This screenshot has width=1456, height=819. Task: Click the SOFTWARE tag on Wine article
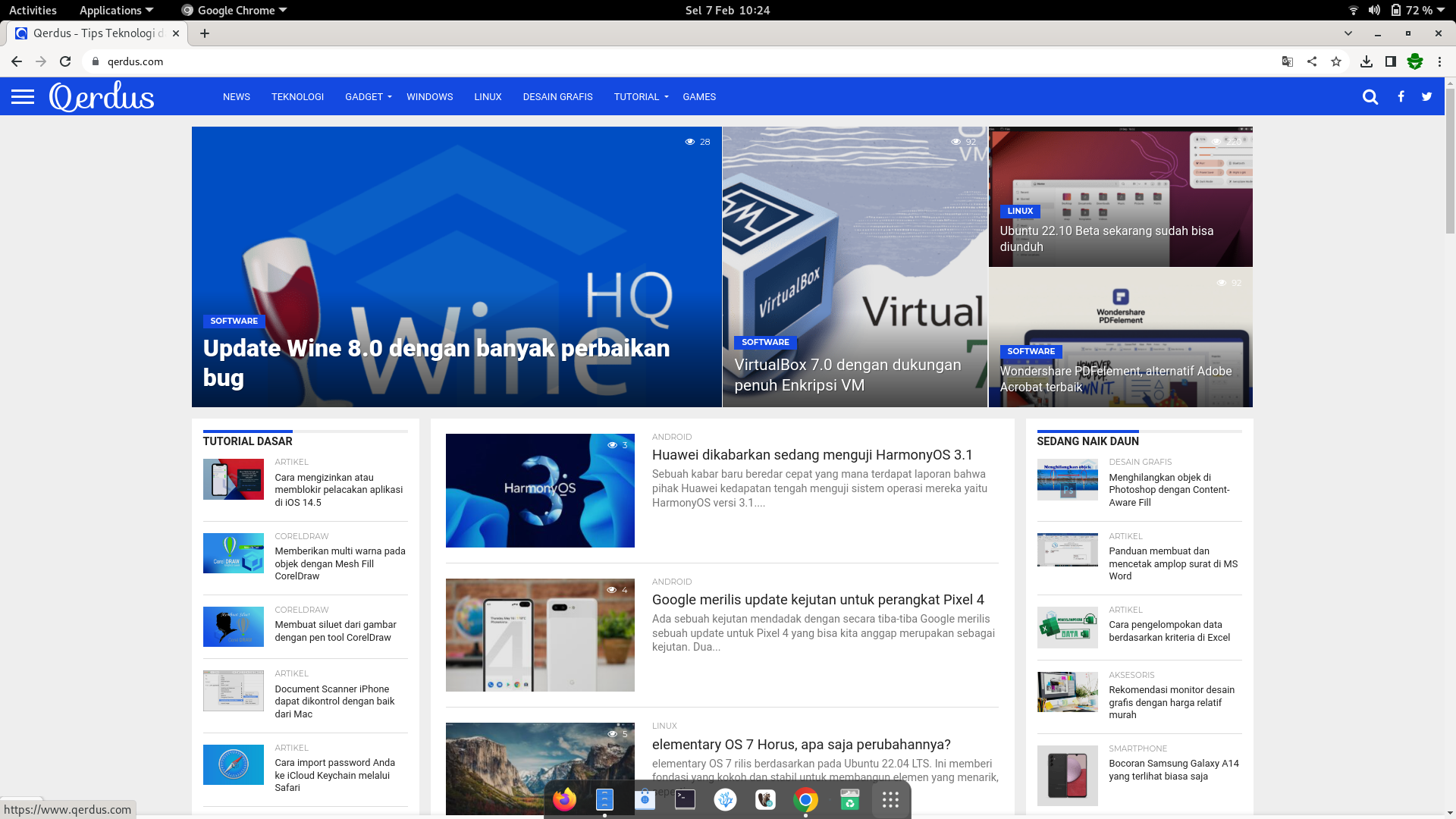tap(234, 321)
